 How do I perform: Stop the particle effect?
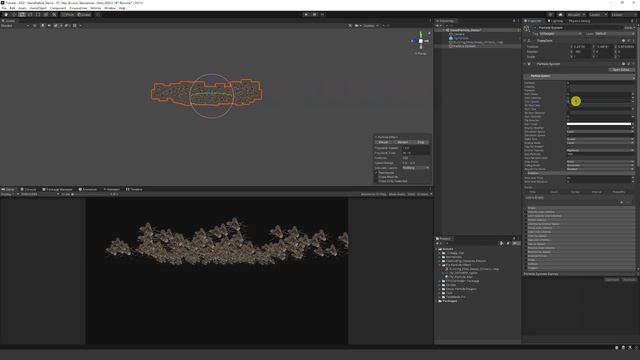coord(421,142)
